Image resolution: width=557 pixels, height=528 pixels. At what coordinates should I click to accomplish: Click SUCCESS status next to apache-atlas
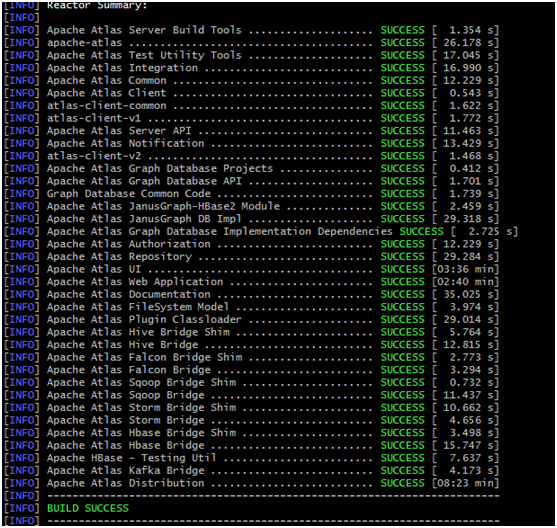point(402,43)
